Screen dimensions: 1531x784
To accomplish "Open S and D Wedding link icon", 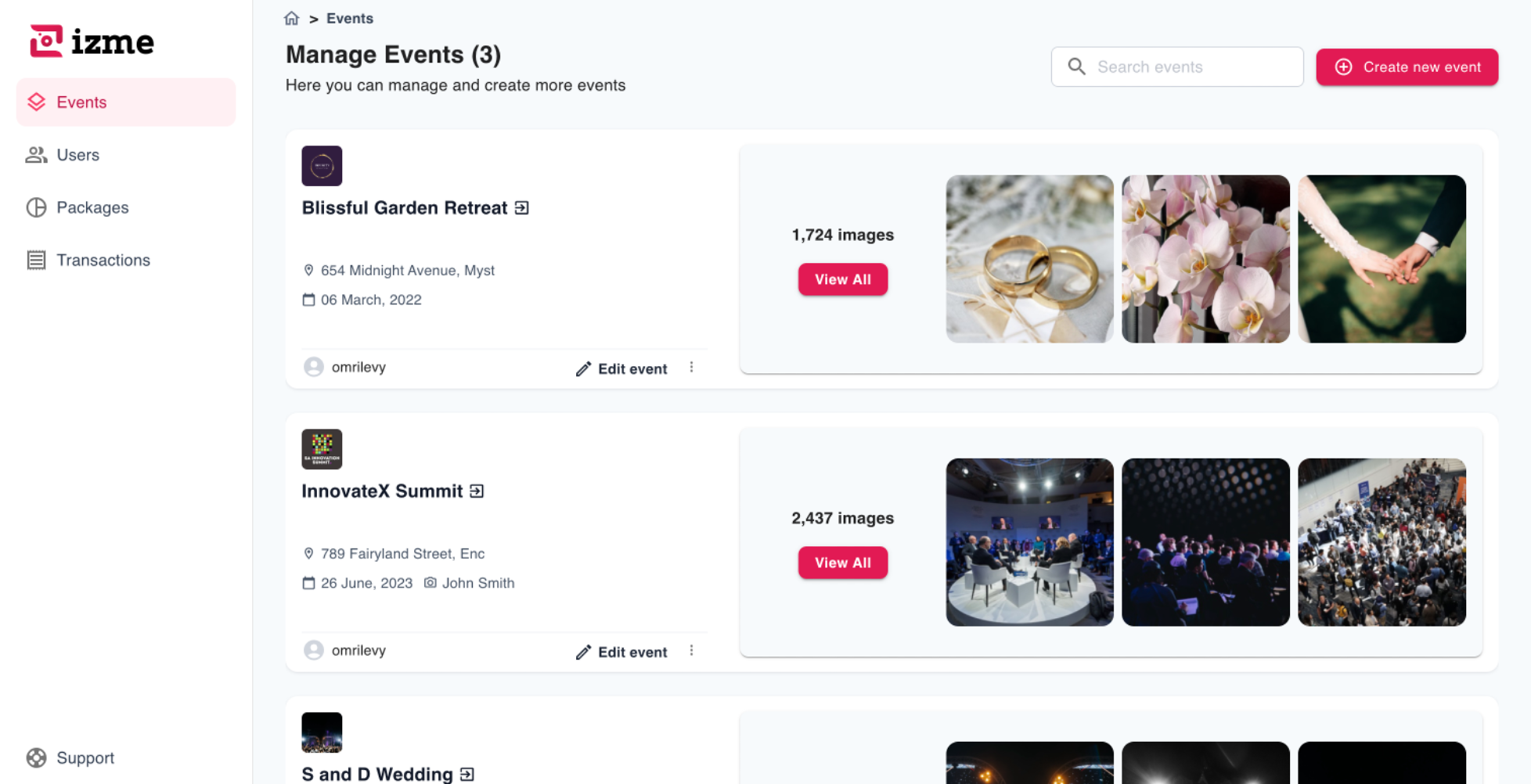I will [467, 774].
